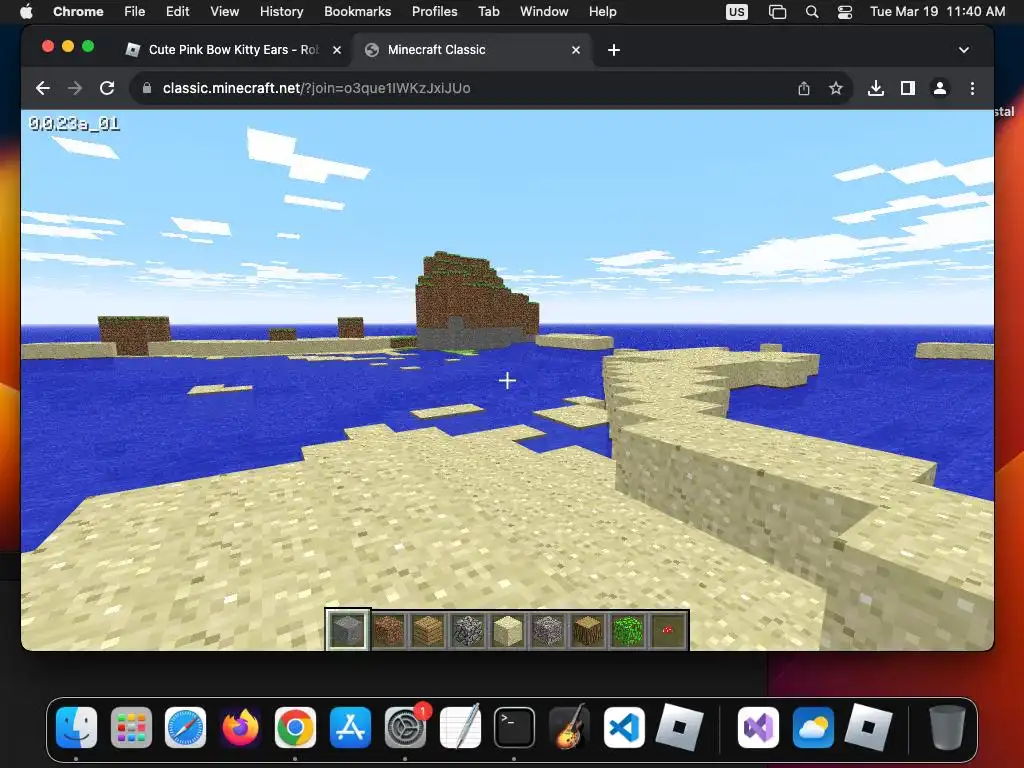Open the View menu
Viewport: 1024px width, 768px height.
224,12
